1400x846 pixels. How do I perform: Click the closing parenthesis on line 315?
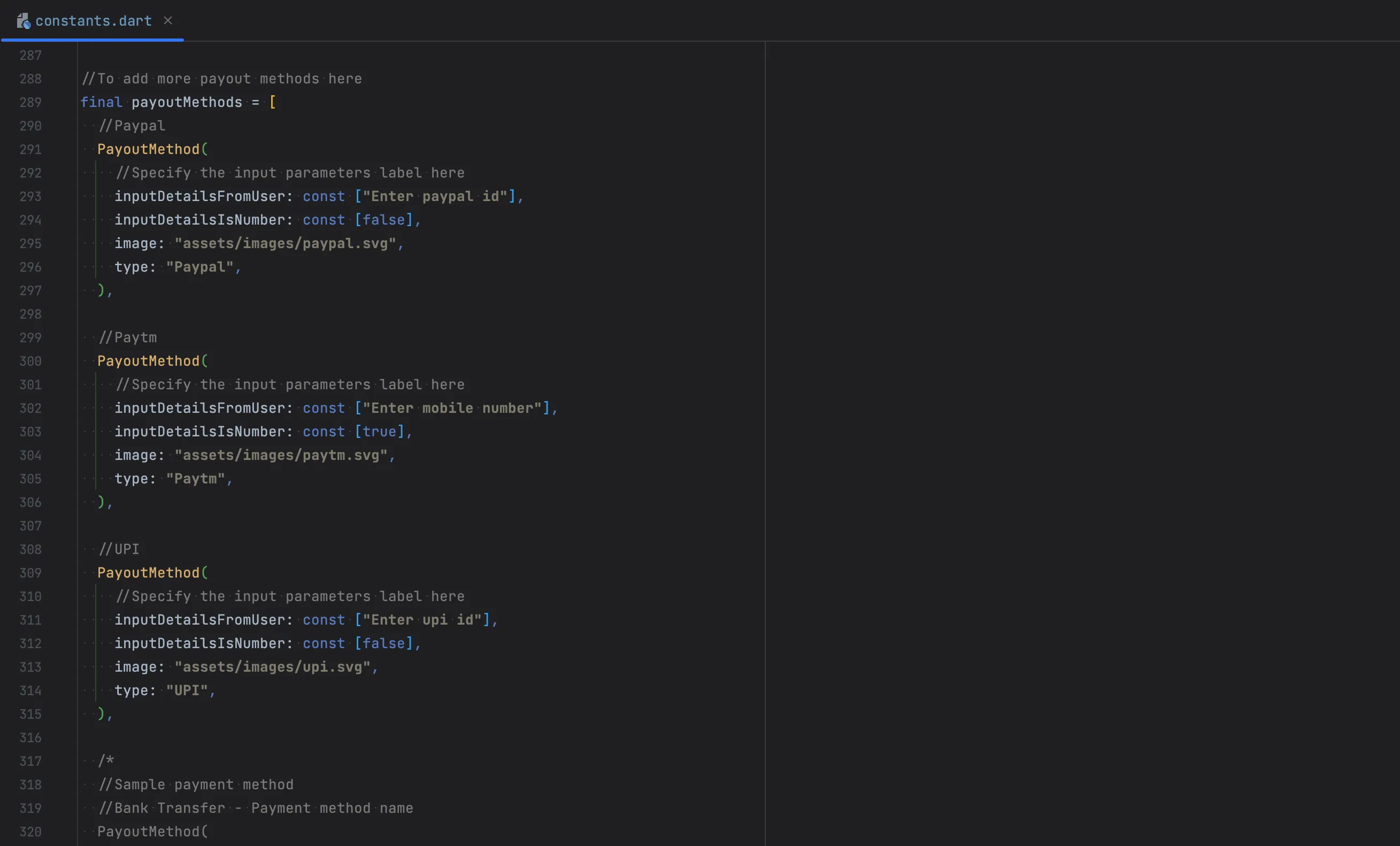pos(101,714)
